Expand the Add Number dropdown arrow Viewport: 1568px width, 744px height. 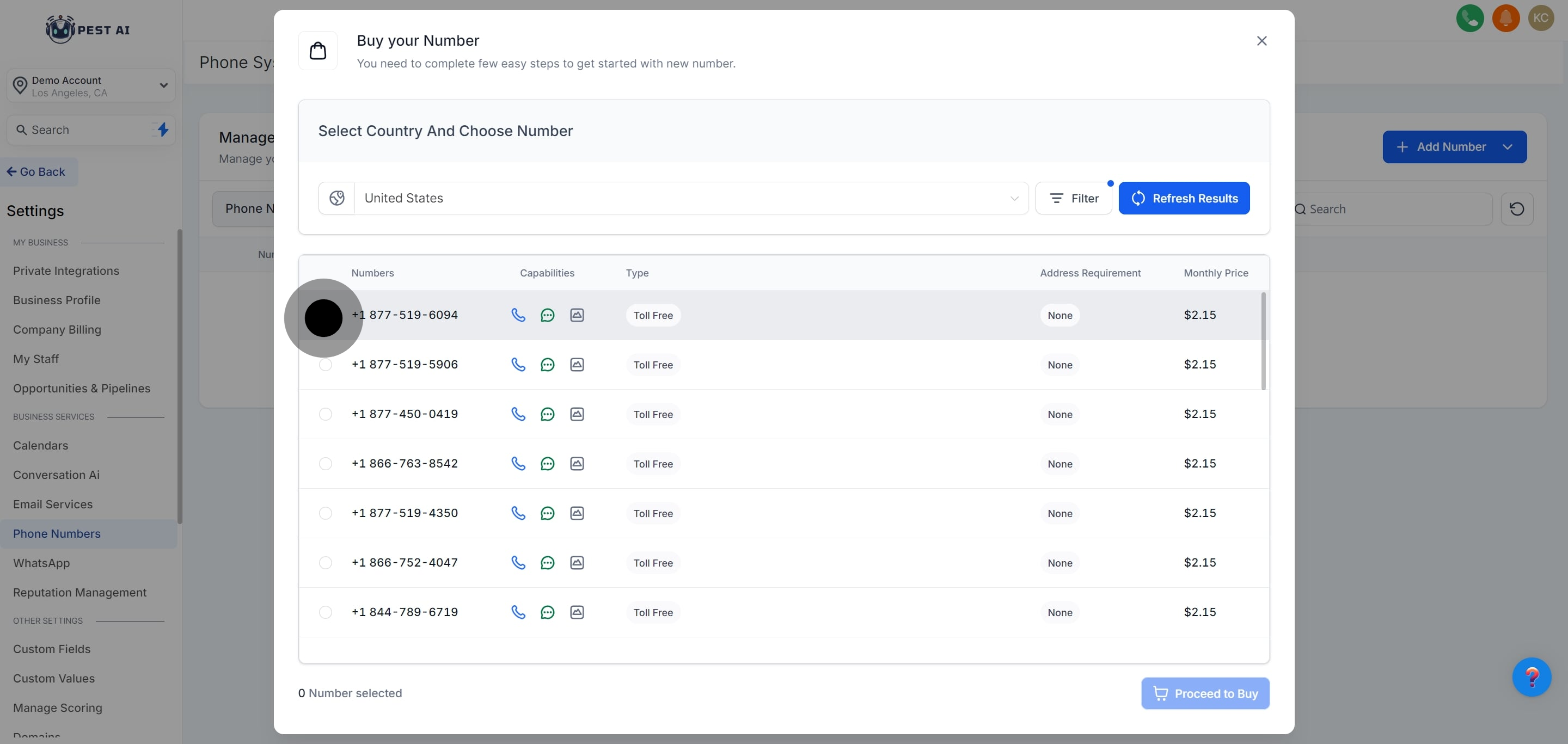coord(1507,147)
